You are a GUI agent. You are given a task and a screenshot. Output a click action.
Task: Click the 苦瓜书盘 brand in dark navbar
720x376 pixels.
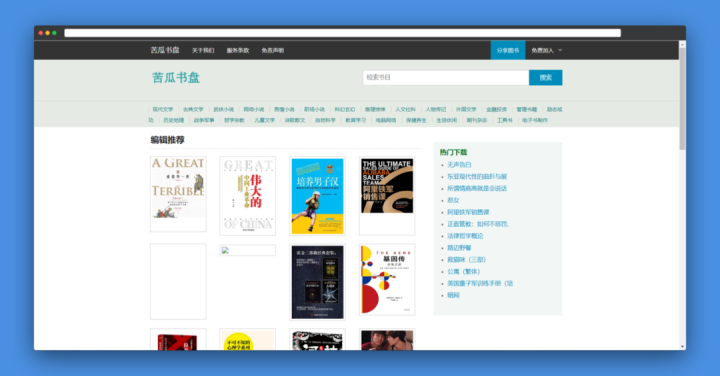[x=165, y=50]
